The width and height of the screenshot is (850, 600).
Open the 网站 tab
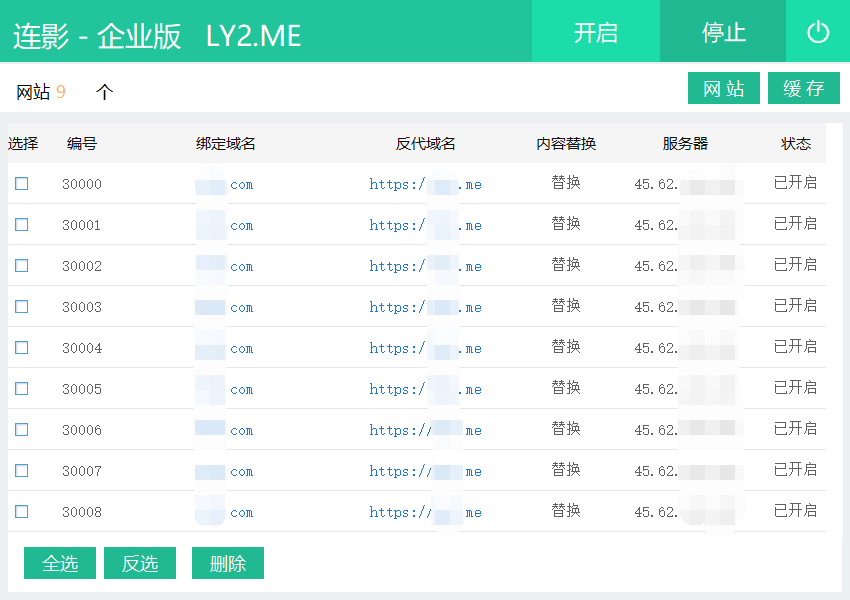[723, 89]
